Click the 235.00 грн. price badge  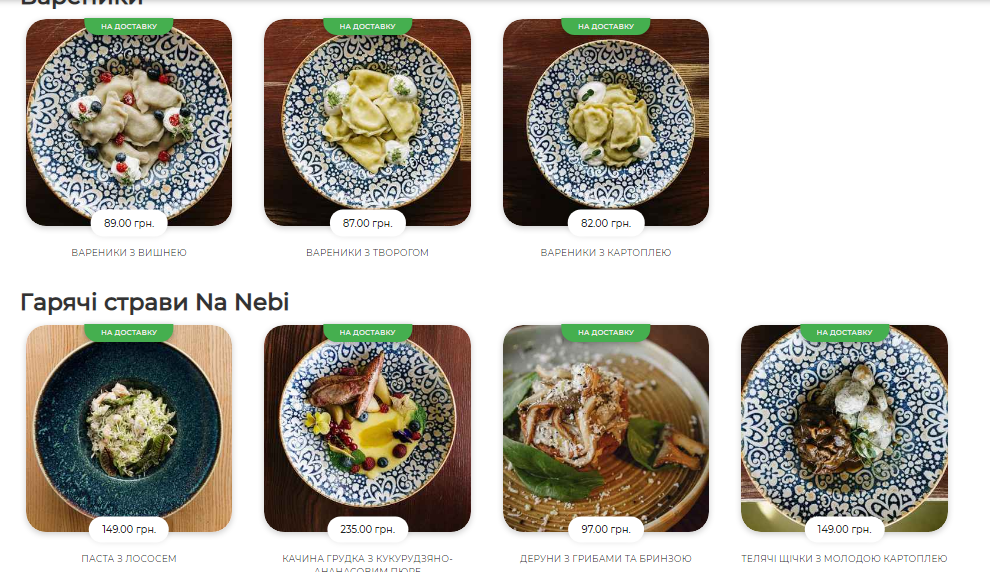367,530
